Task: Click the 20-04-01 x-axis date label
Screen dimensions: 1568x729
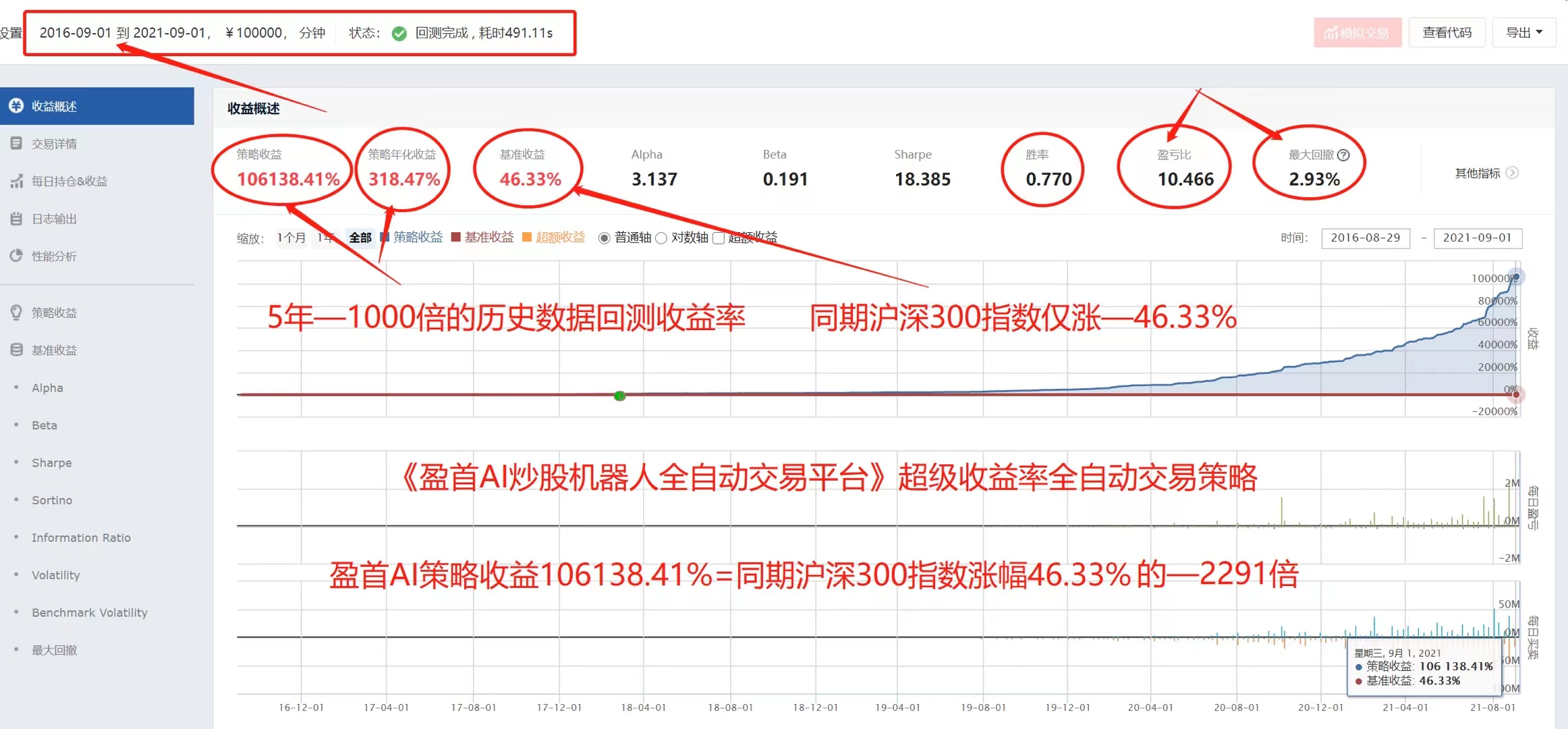Action: pos(1150,707)
